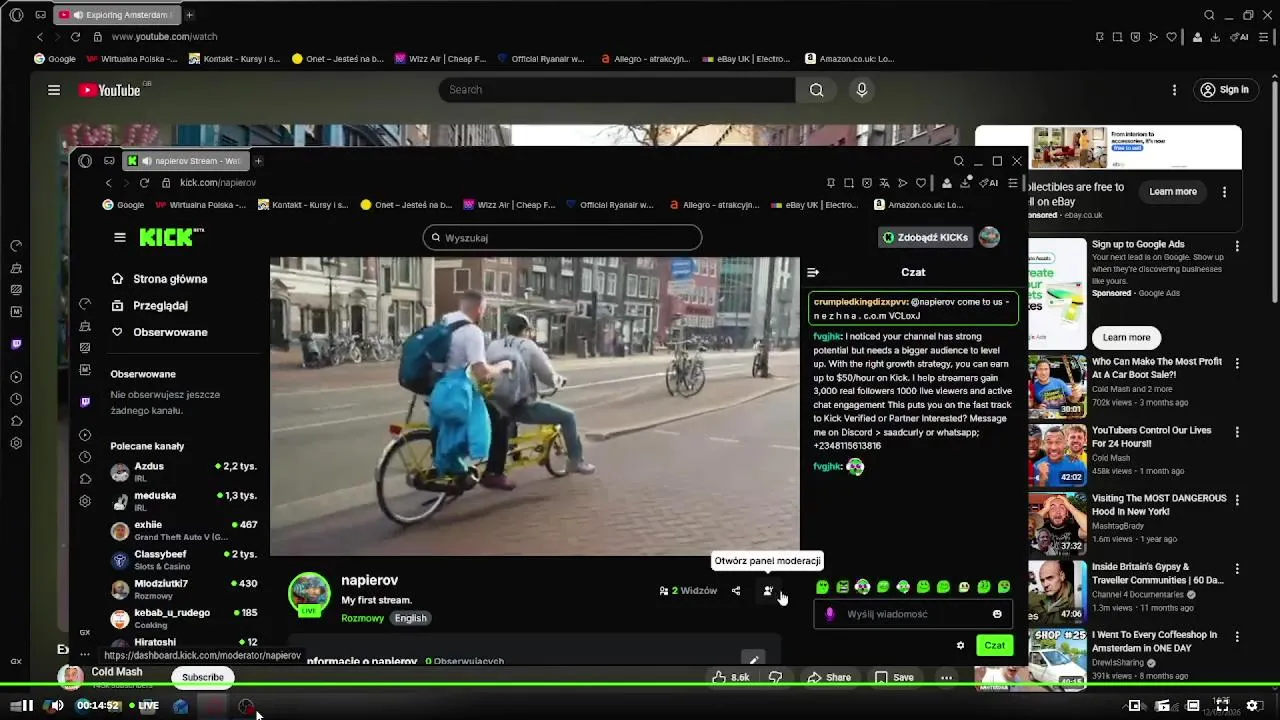Switch to Exploring Amsterdam browser tab
Screen dimensions: 1280x720
pyautogui.click(x=118, y=15)
